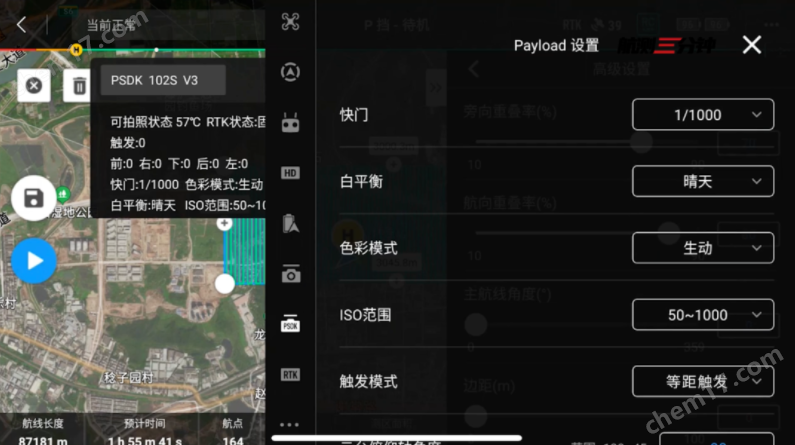This screenshot has width=795, height=445.
Task: Click the 色彩模式 setting label
Action: click(369, 248)
